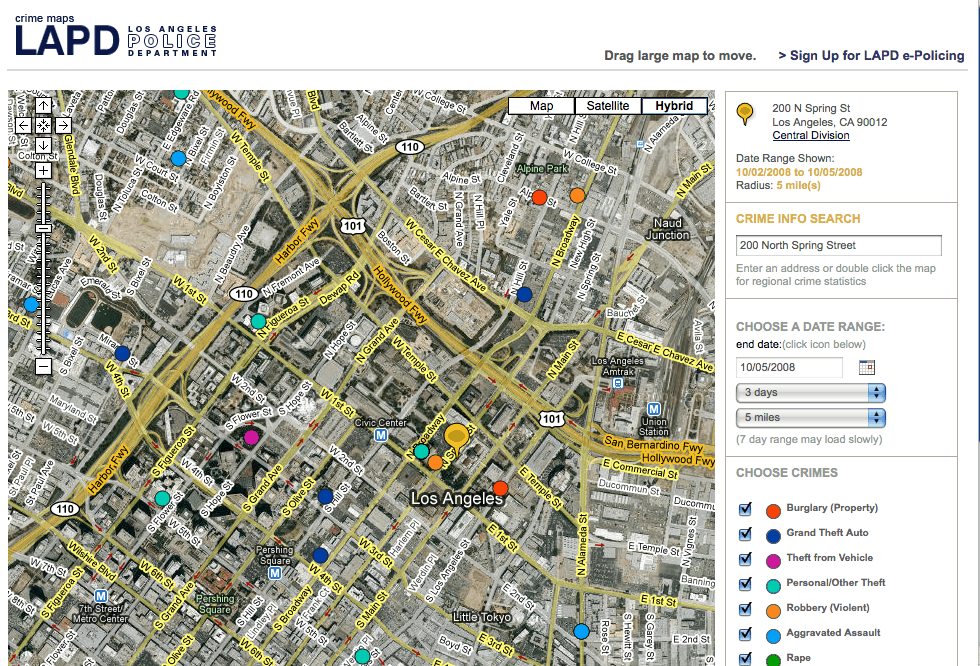This screenshot has height=666, width=980.
Task: Click the zoom level slider handle
Action: pyautogui.click(x=44, y=229)
